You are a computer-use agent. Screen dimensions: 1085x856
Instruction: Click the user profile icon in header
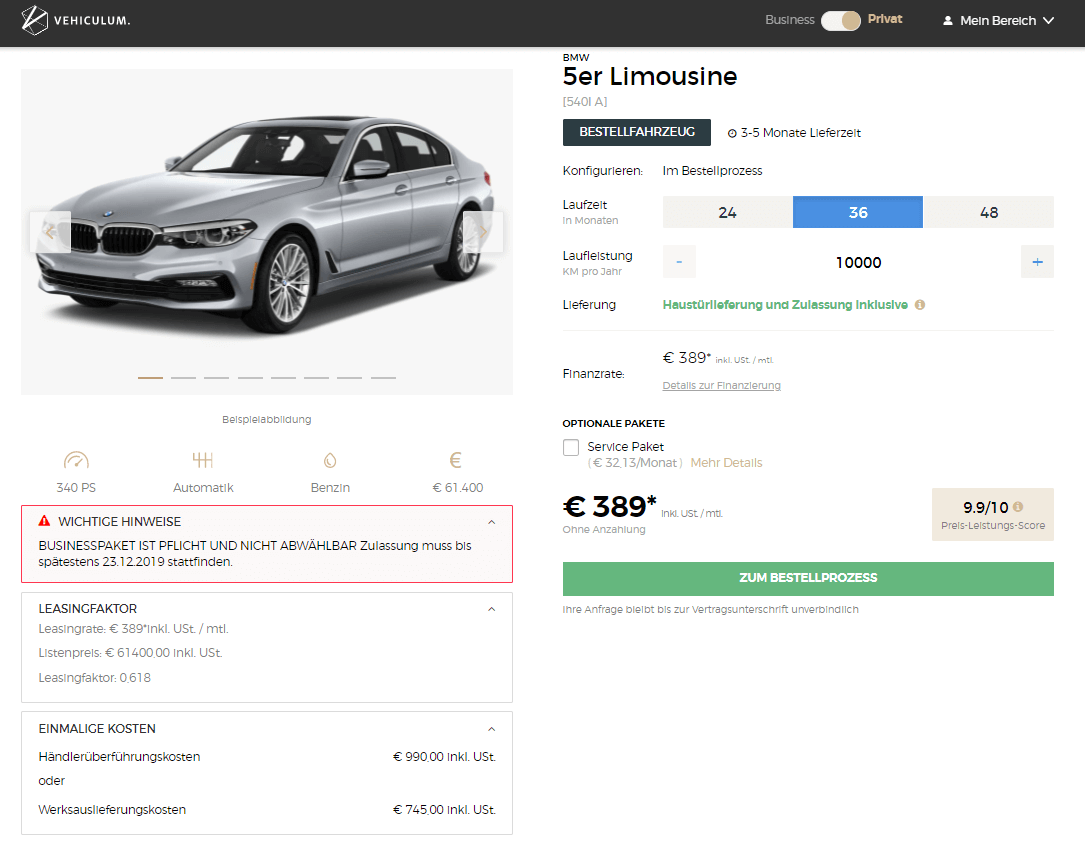[948, 21]
